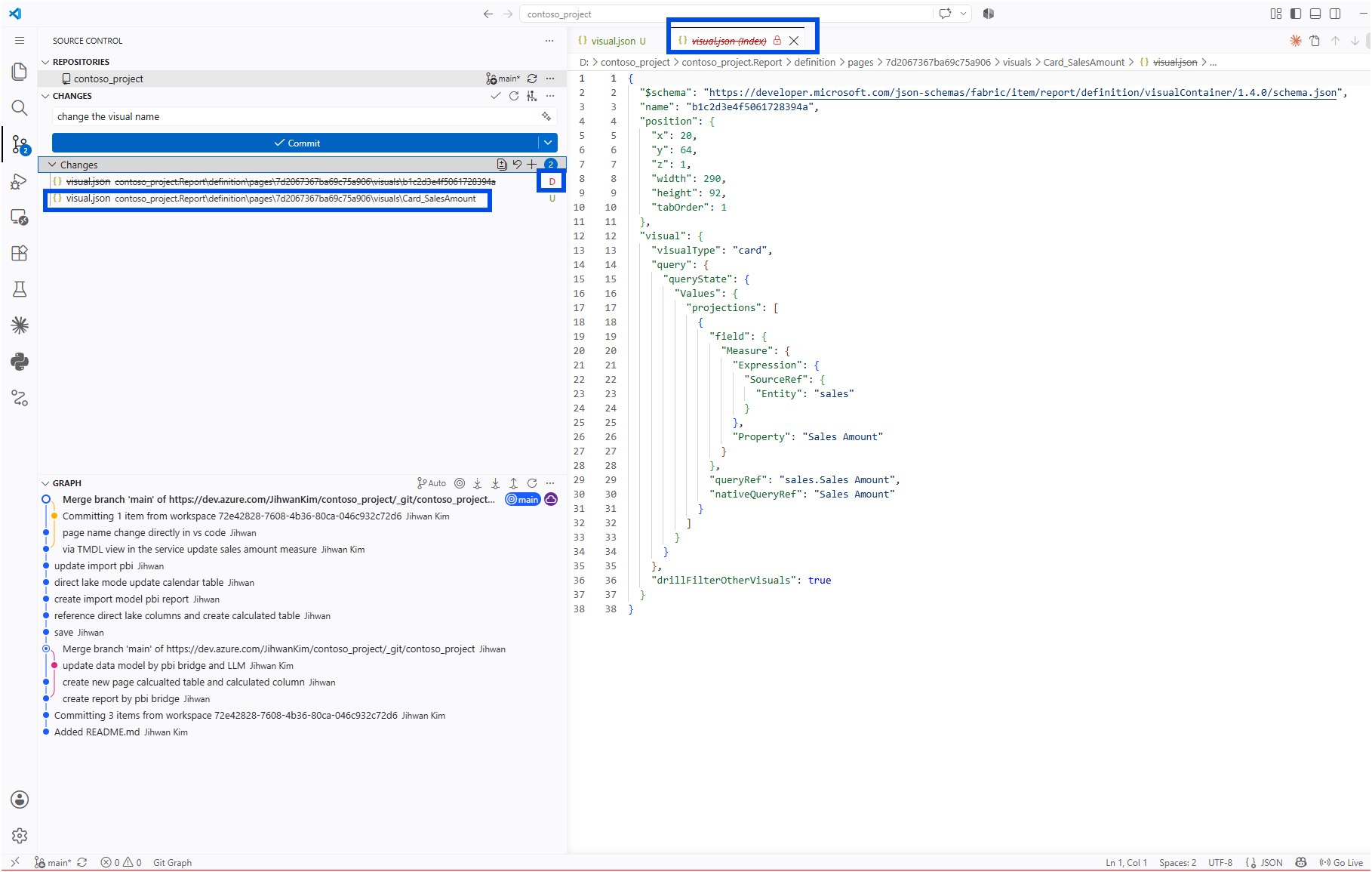Open the Commit button dropdown arrow
The width and height of the screenshot is (1372, 872).
[x=548, y=143]
